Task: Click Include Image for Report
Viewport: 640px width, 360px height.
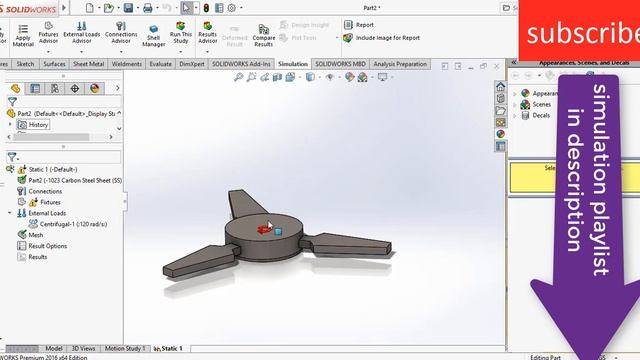Action: click(x=382, y=38)
